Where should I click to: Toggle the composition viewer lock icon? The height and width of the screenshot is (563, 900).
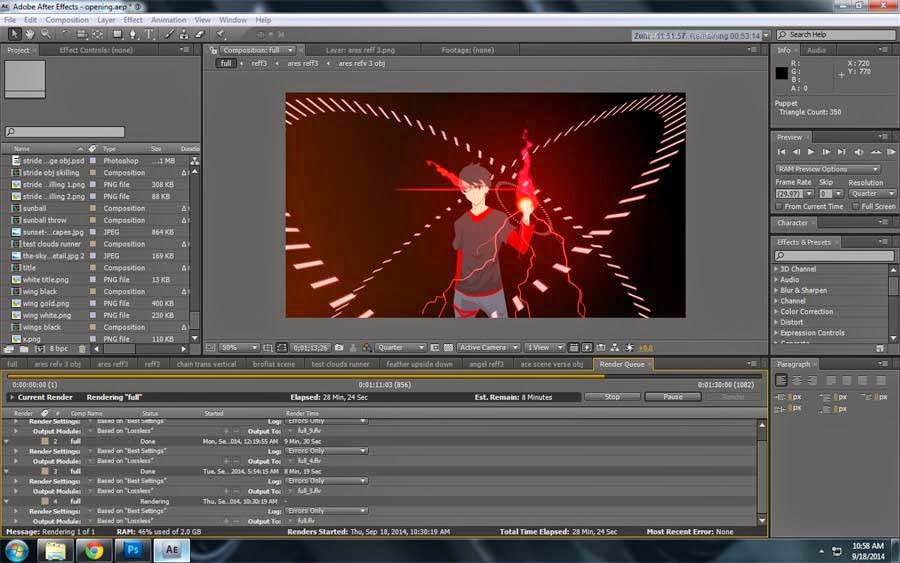tap(214, 51)
